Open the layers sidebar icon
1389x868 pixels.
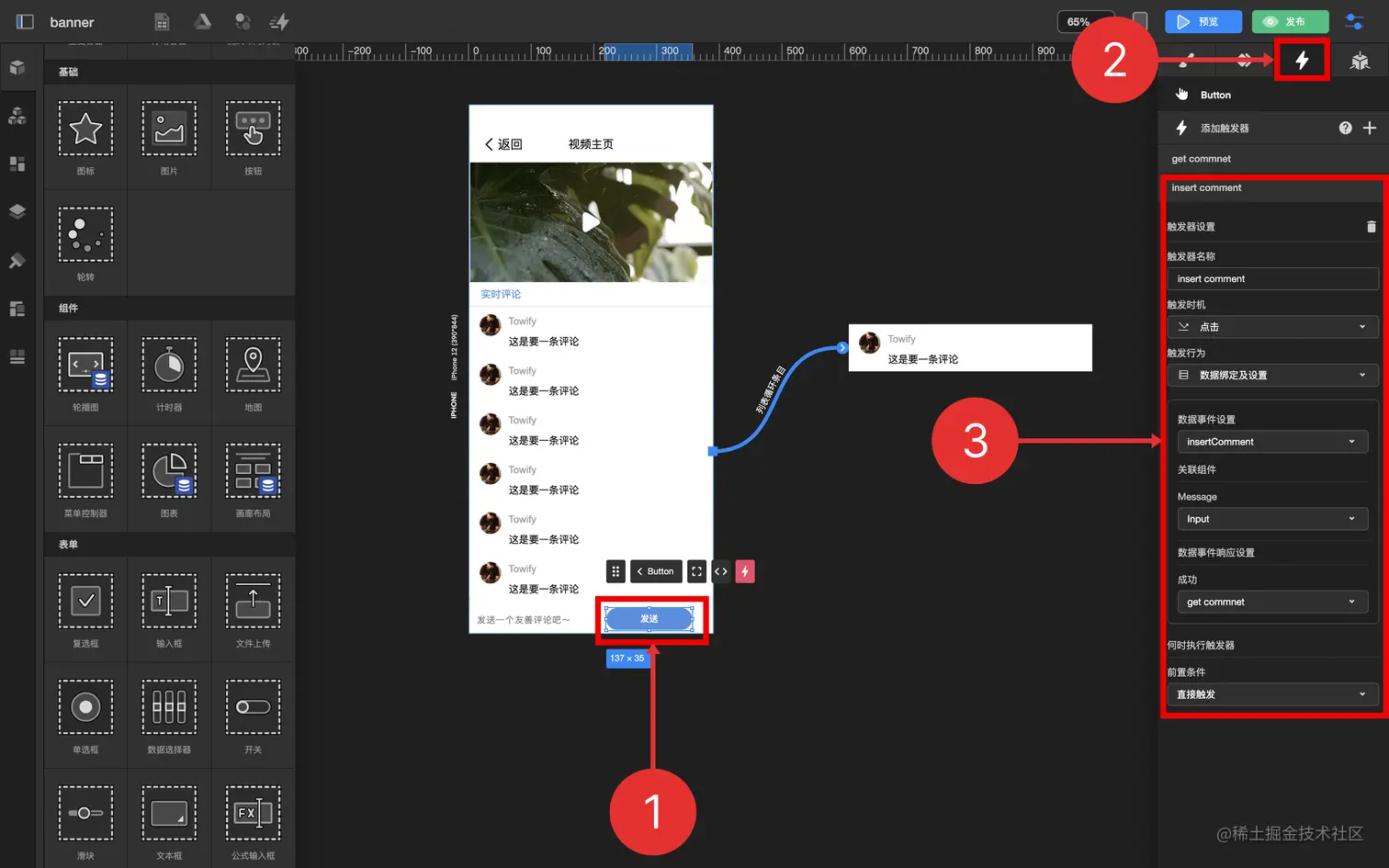click(17, 211)
